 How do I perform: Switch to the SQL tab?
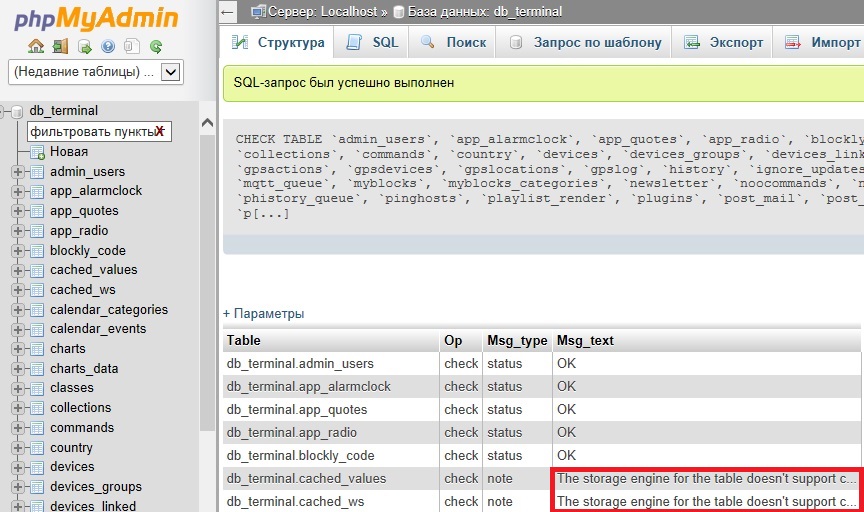click(373, 42)
